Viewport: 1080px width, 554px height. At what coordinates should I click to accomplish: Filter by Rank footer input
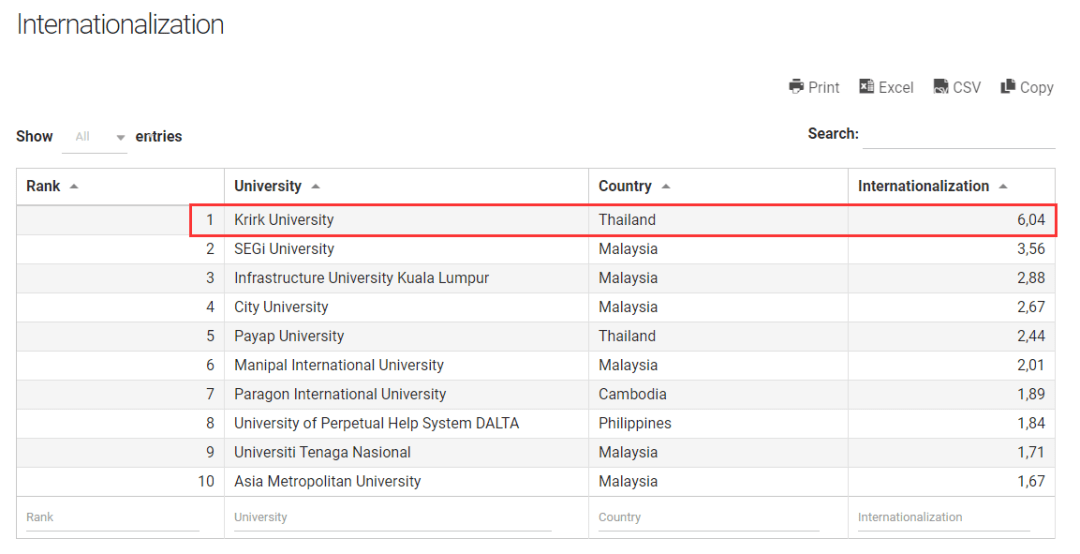pyautogui.click(x=112, y=518)
